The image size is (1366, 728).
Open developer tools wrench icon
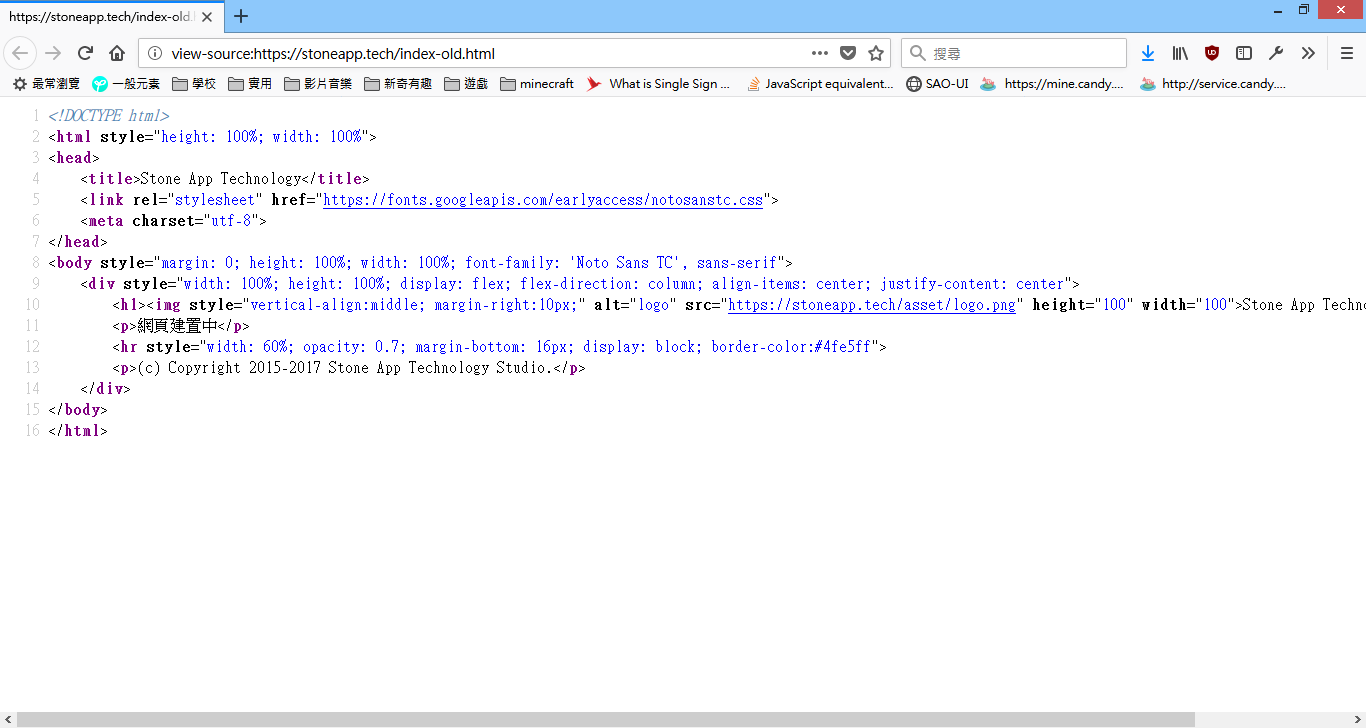(x=1276, y=53)
